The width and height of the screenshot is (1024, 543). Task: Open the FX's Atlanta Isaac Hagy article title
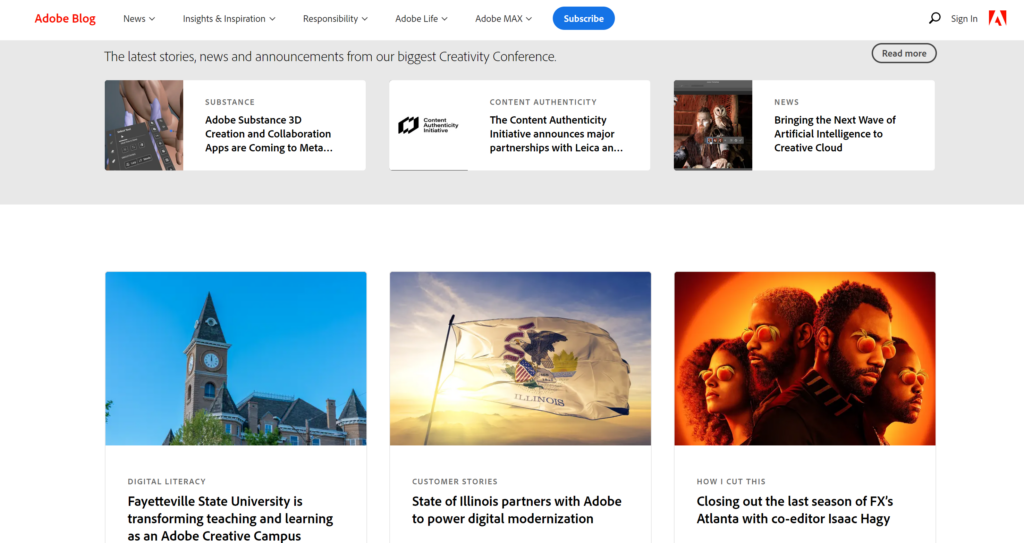(795, 510)
